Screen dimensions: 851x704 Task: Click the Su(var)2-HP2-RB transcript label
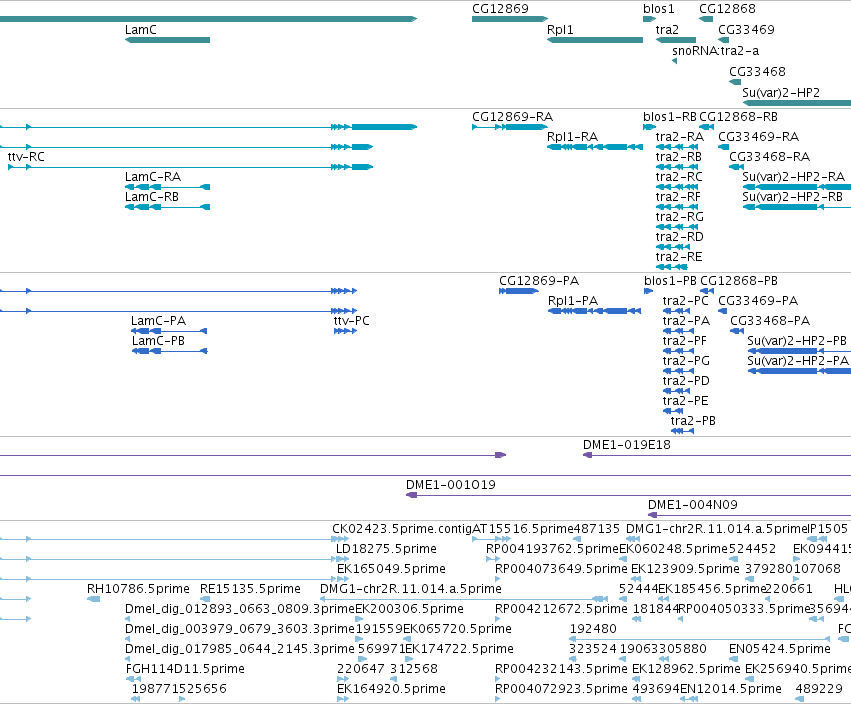(792, 197)
